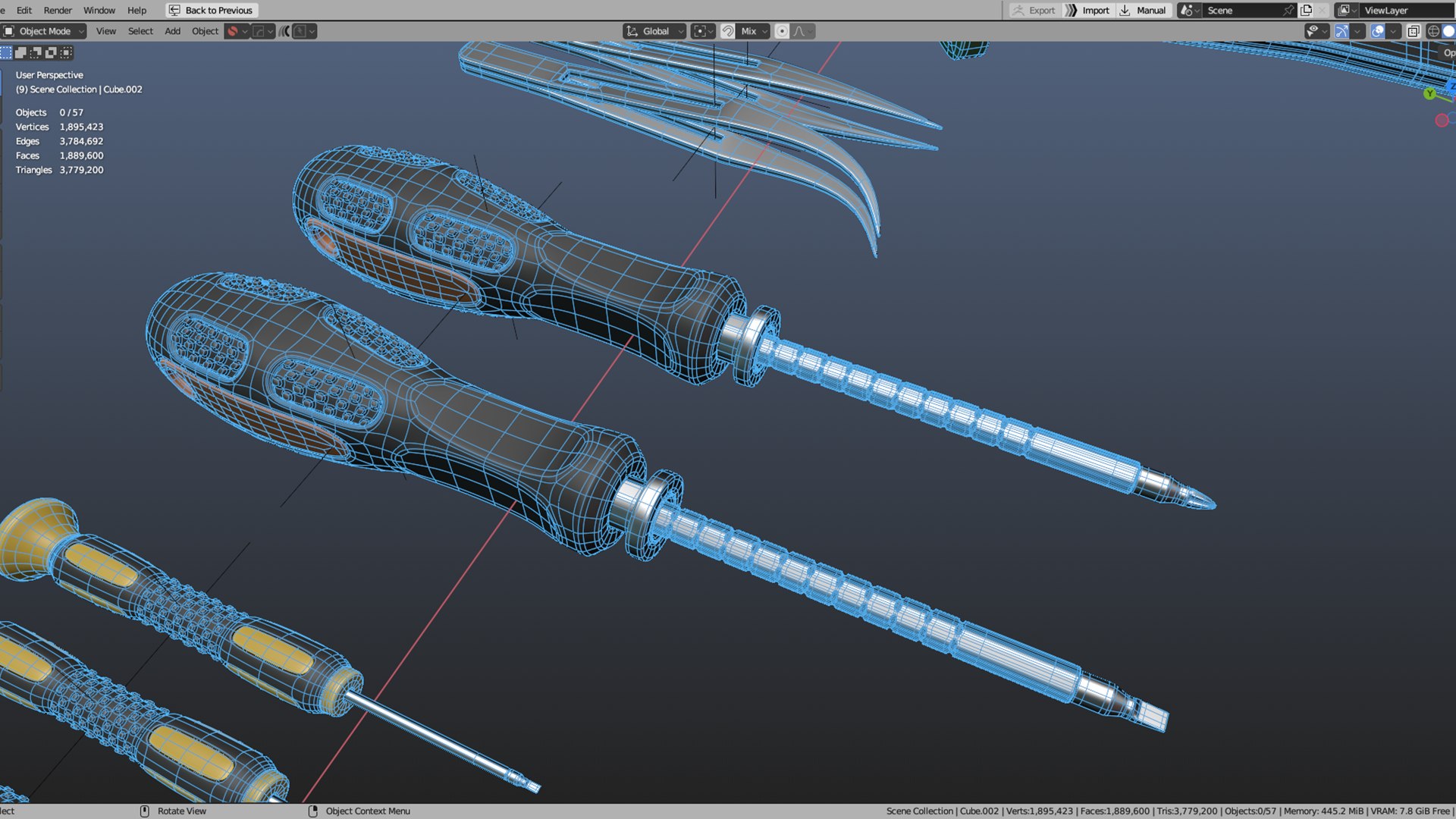Choose the 'subtract selection' mode icon
This screenshot has height=819, width=1456.
click(36, 52)
